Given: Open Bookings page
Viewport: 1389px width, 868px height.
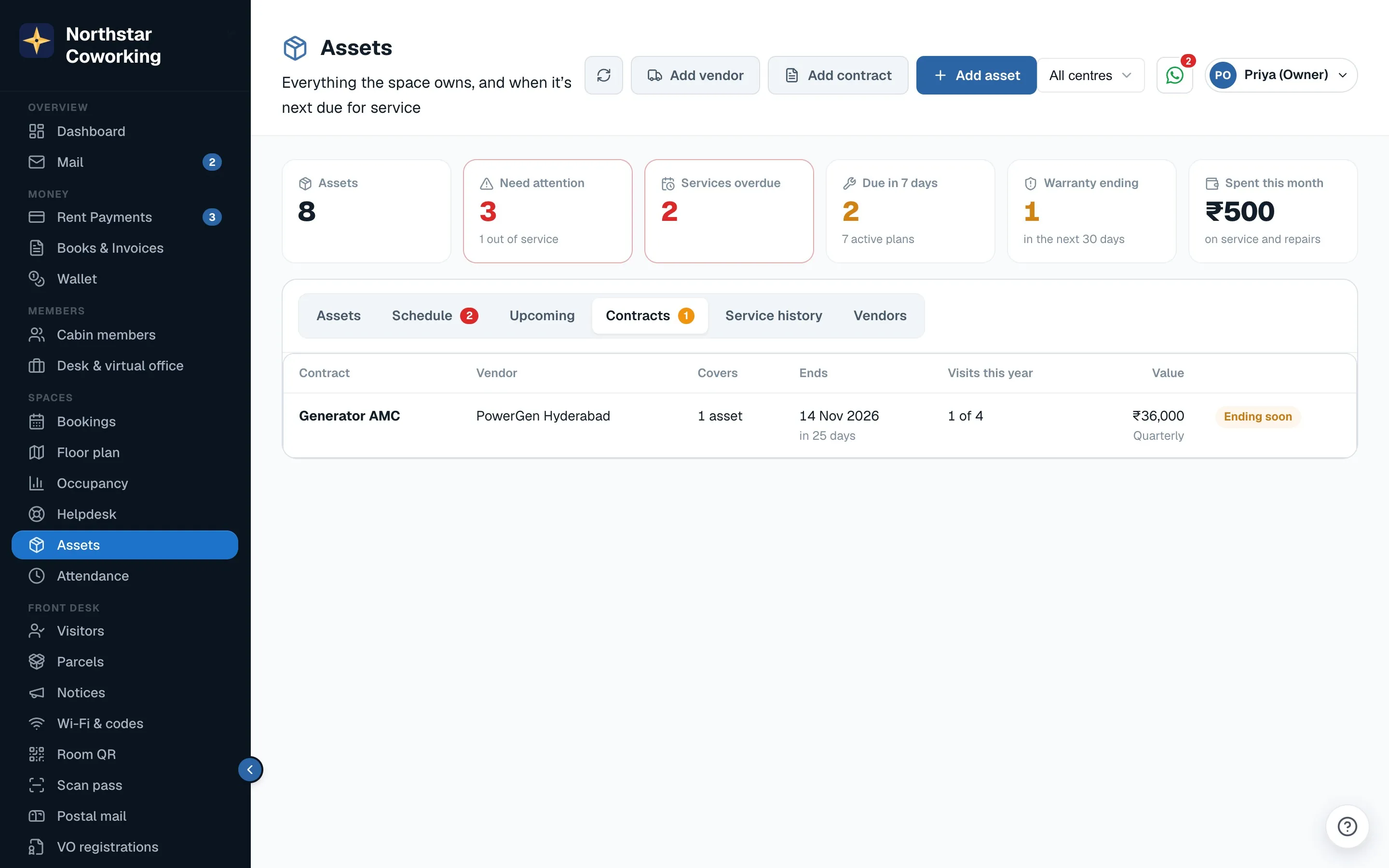Looking at the screenshot, I should (x=125, y=422).
